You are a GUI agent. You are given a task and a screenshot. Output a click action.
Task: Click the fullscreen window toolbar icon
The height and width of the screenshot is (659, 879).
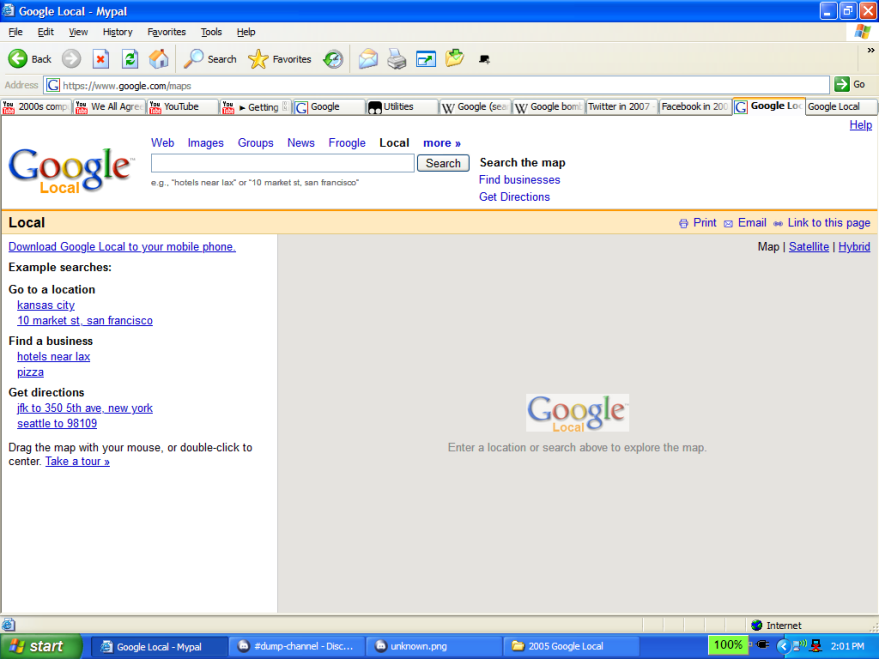(x=426, y=59)
